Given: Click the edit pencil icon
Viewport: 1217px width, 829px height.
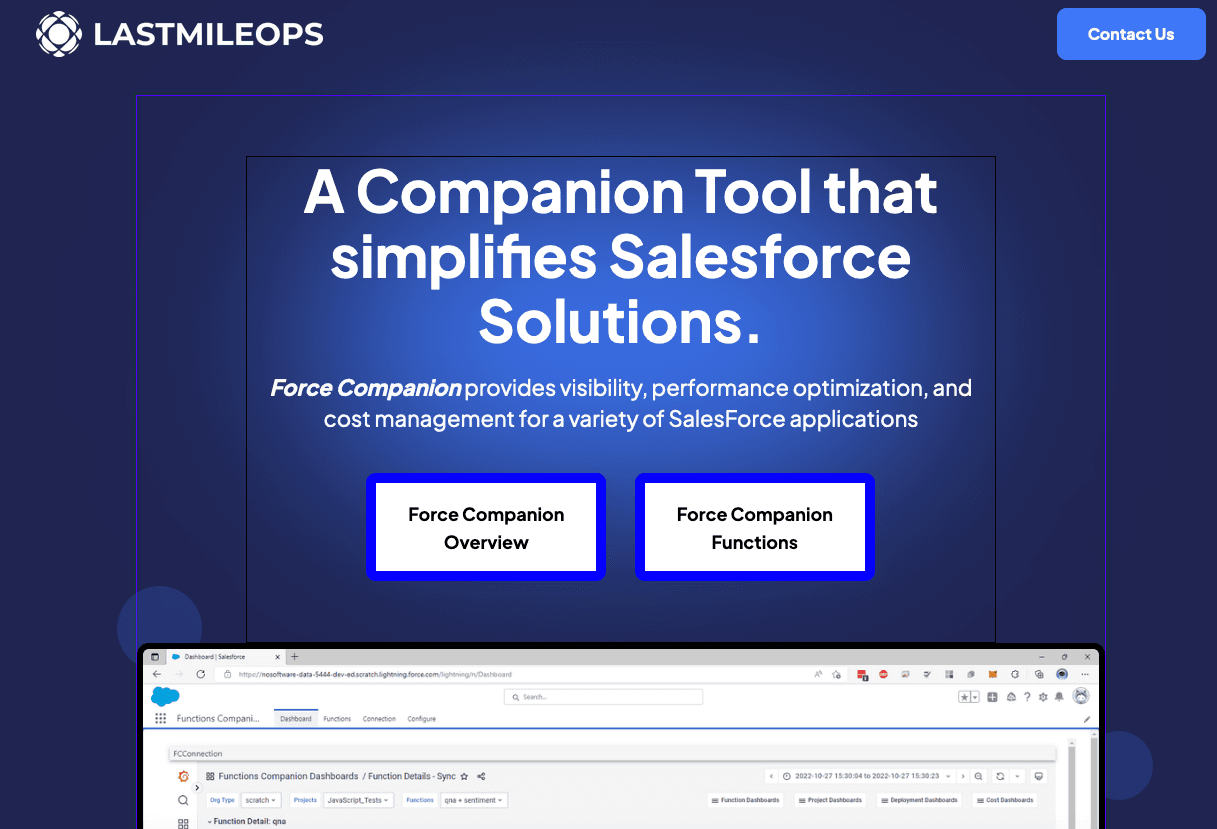Looking at the screenshot, I should pos(1087,719).
